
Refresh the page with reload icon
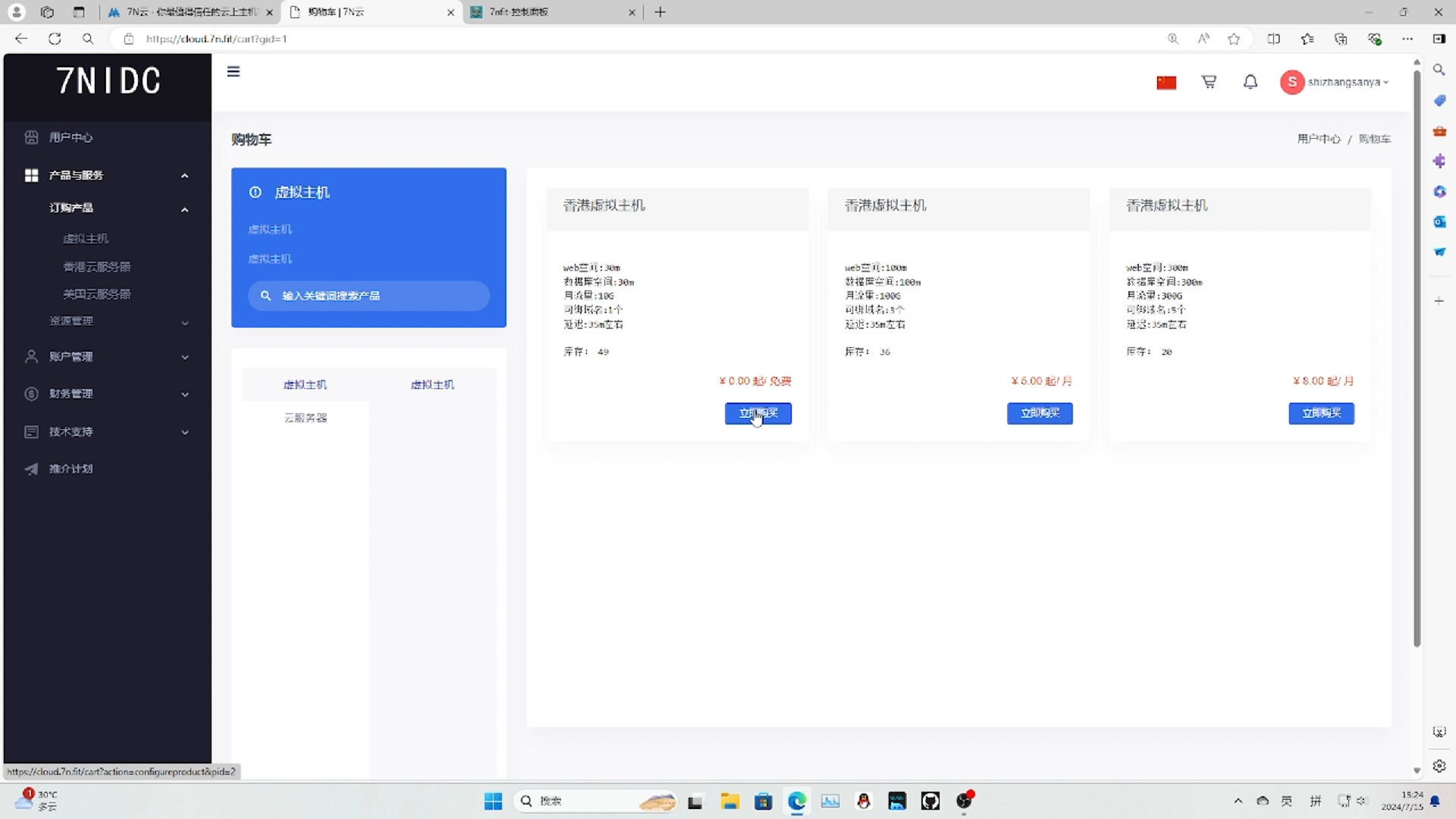tap(55, 39)
